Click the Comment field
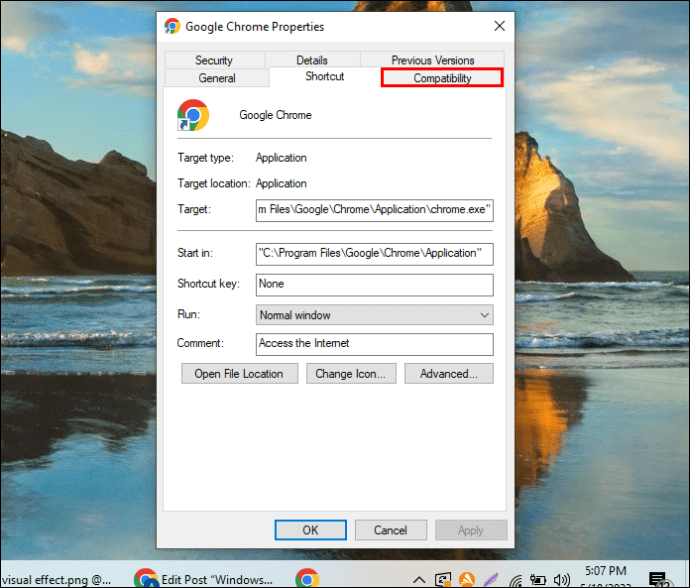The height and width of the screenshot is (588, 690). [374, 344]
